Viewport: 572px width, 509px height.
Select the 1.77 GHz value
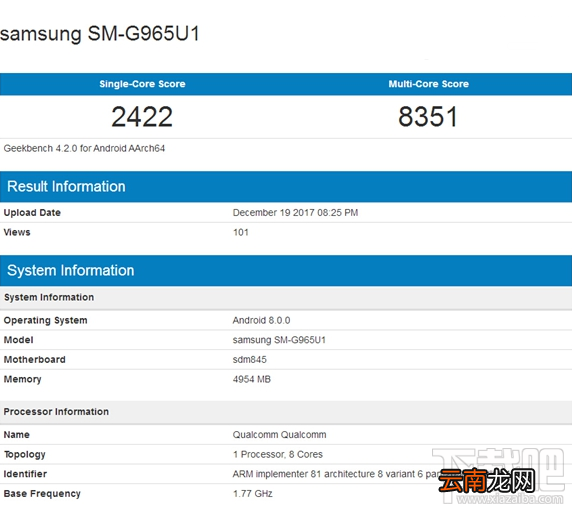tap(252, 494)
